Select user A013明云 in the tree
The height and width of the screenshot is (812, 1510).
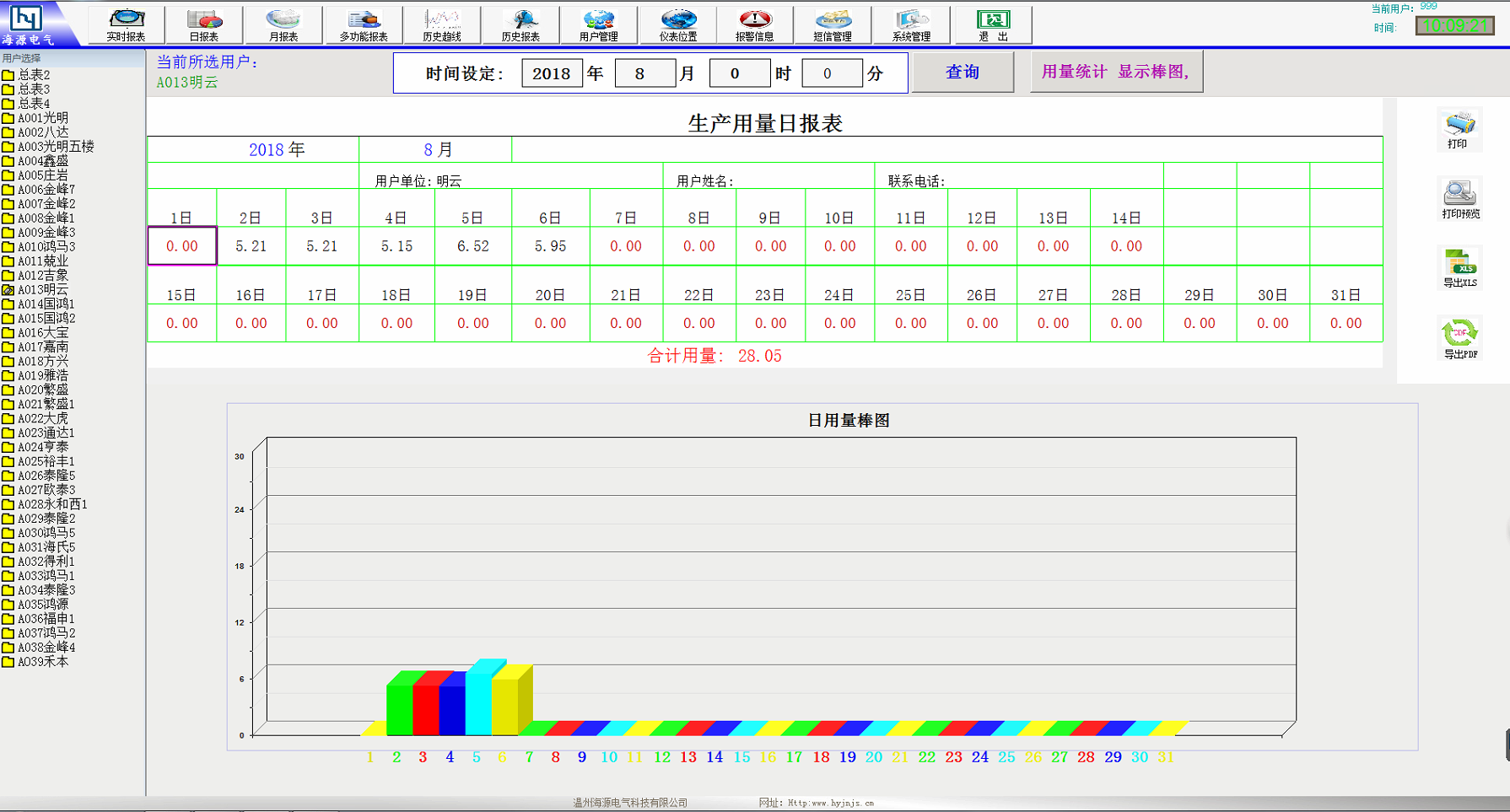coord(43,290)
